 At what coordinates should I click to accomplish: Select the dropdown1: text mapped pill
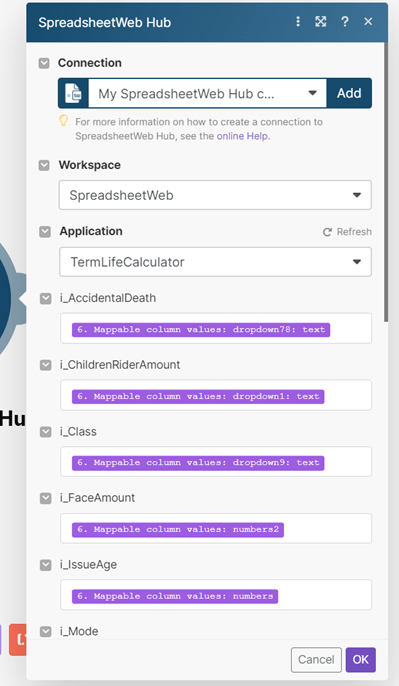[198, 396]
